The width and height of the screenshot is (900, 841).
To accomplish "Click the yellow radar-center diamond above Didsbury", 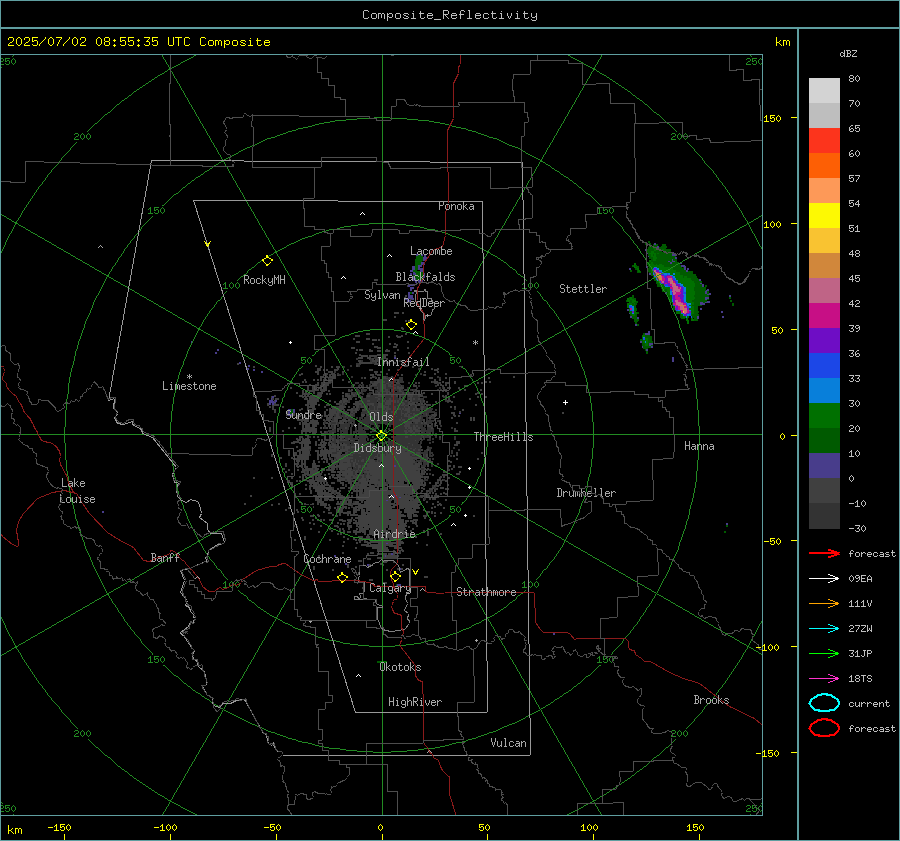I will pos(381,436).
